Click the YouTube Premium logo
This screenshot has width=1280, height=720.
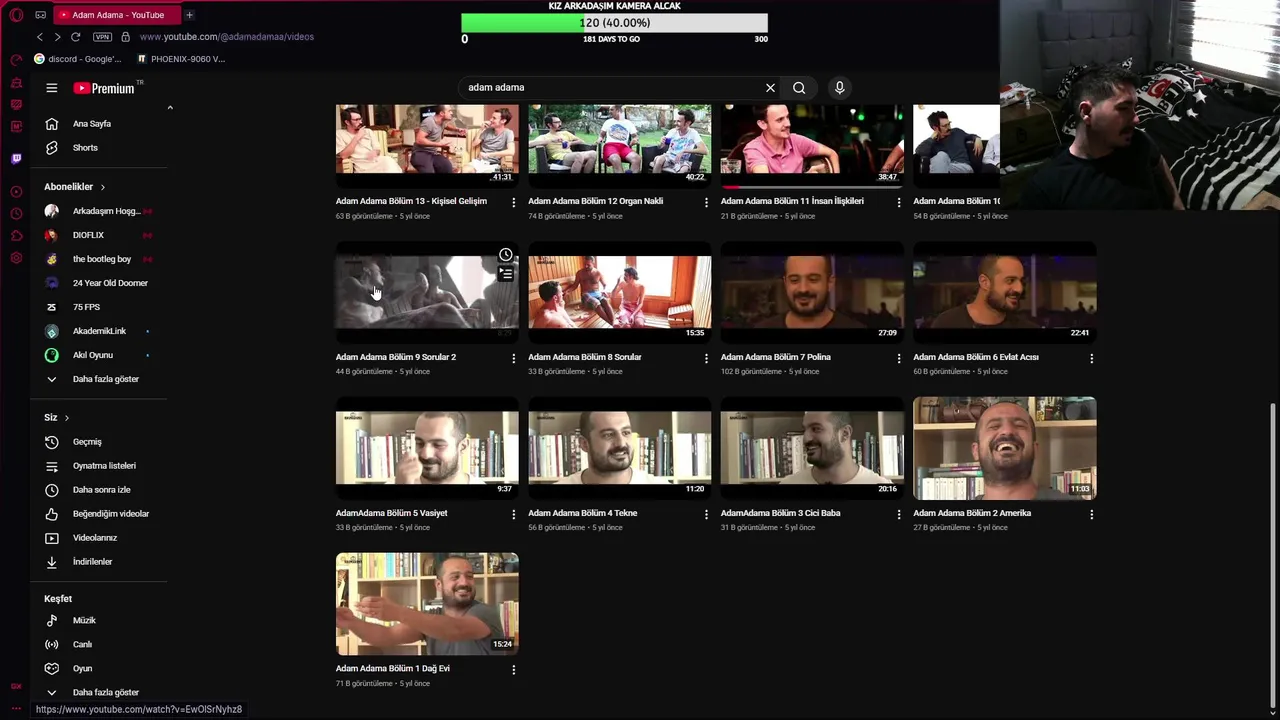(x=104, y=88)
